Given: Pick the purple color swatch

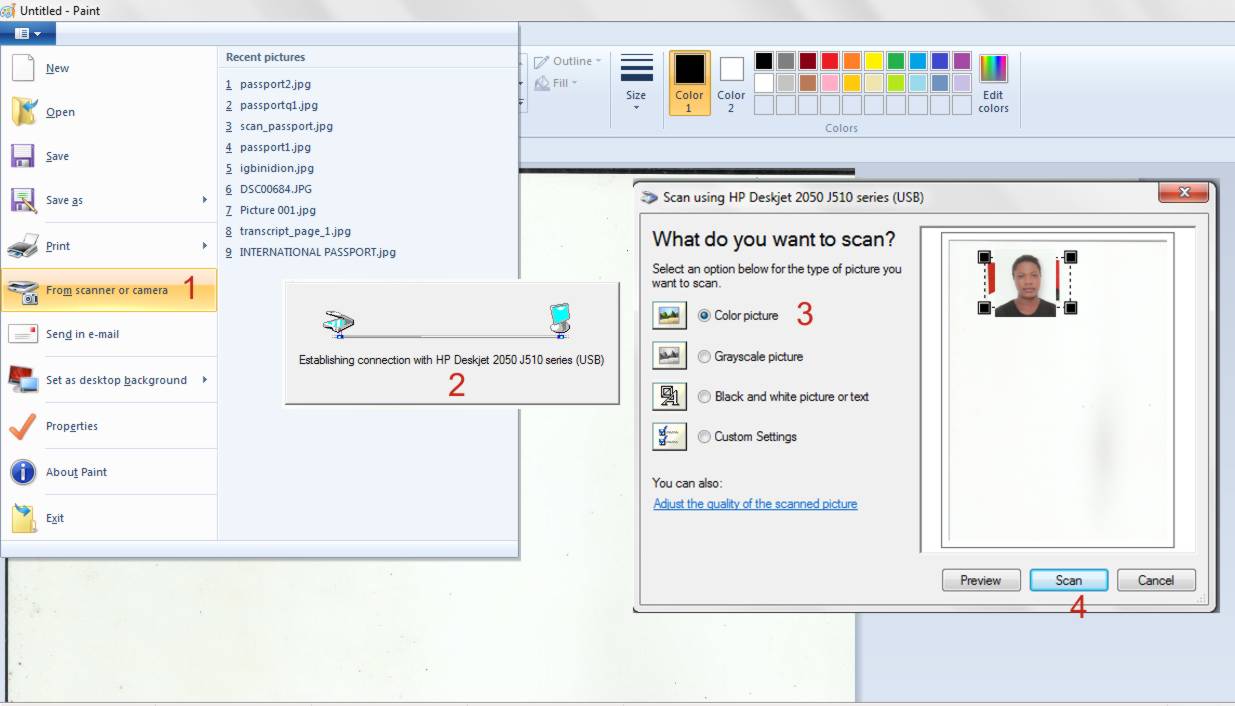Looking at the screenshot, I should coord(961,61).
